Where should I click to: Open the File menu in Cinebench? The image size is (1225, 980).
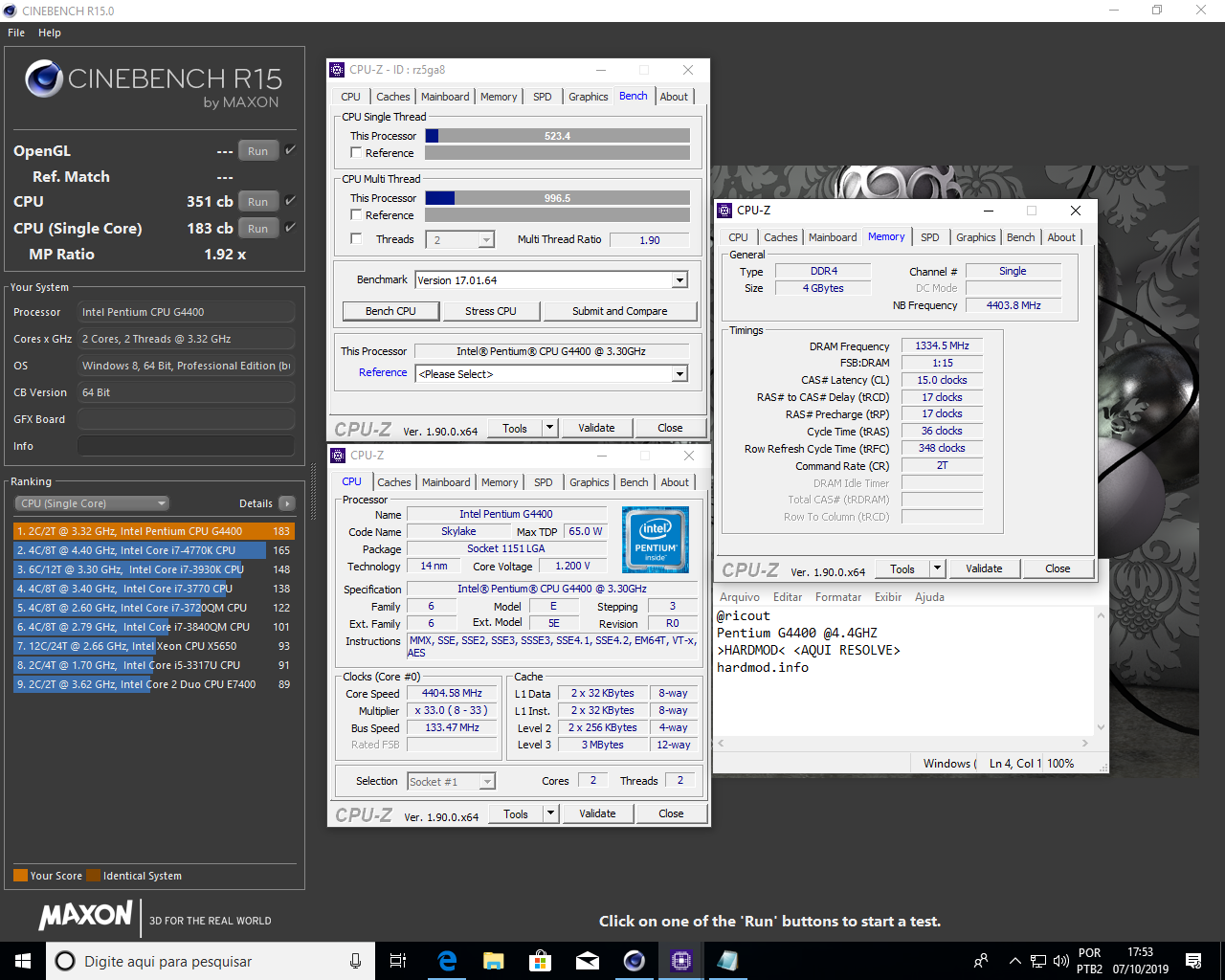tap(16, 33)
